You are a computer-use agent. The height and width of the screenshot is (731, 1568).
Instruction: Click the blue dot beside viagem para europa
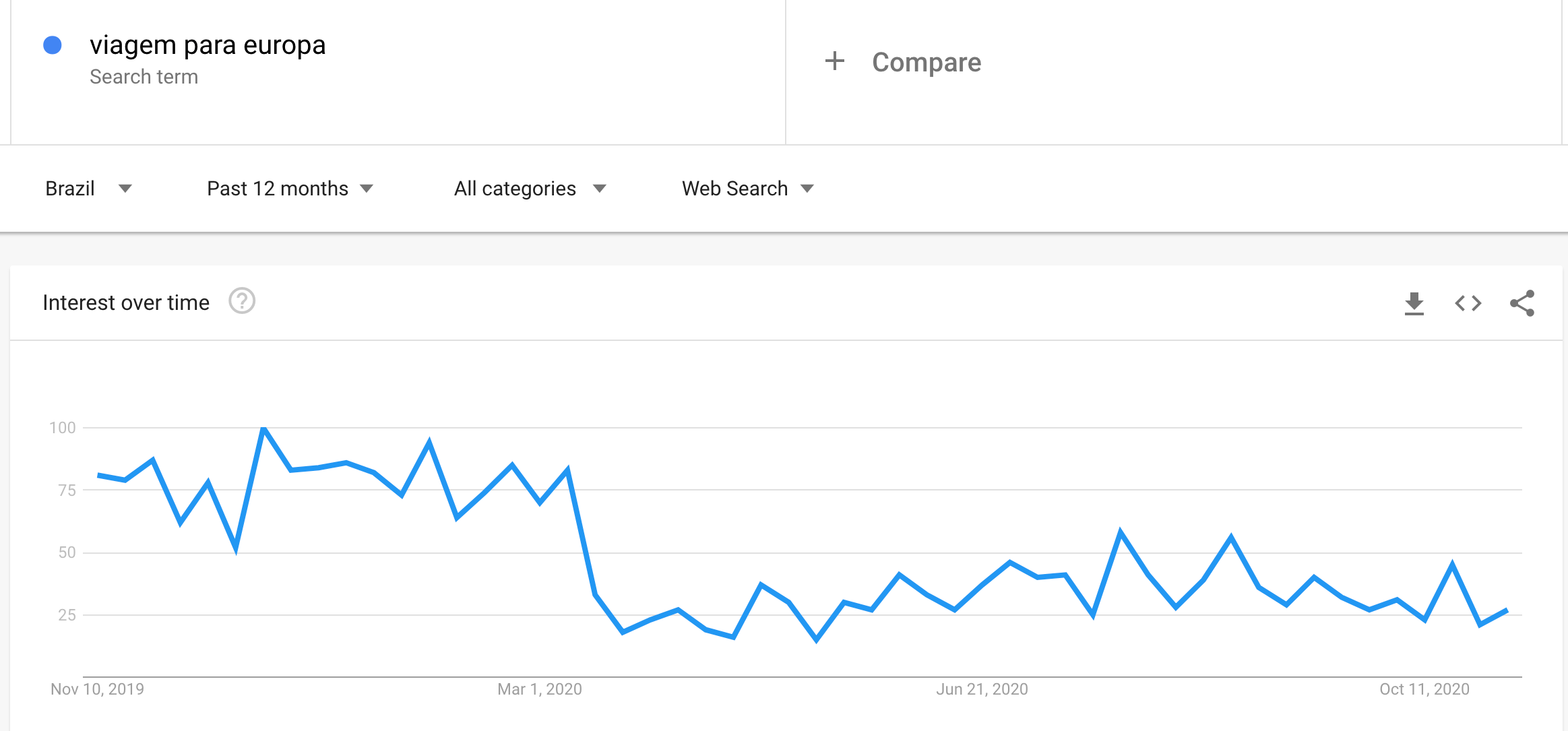[52, 45]
